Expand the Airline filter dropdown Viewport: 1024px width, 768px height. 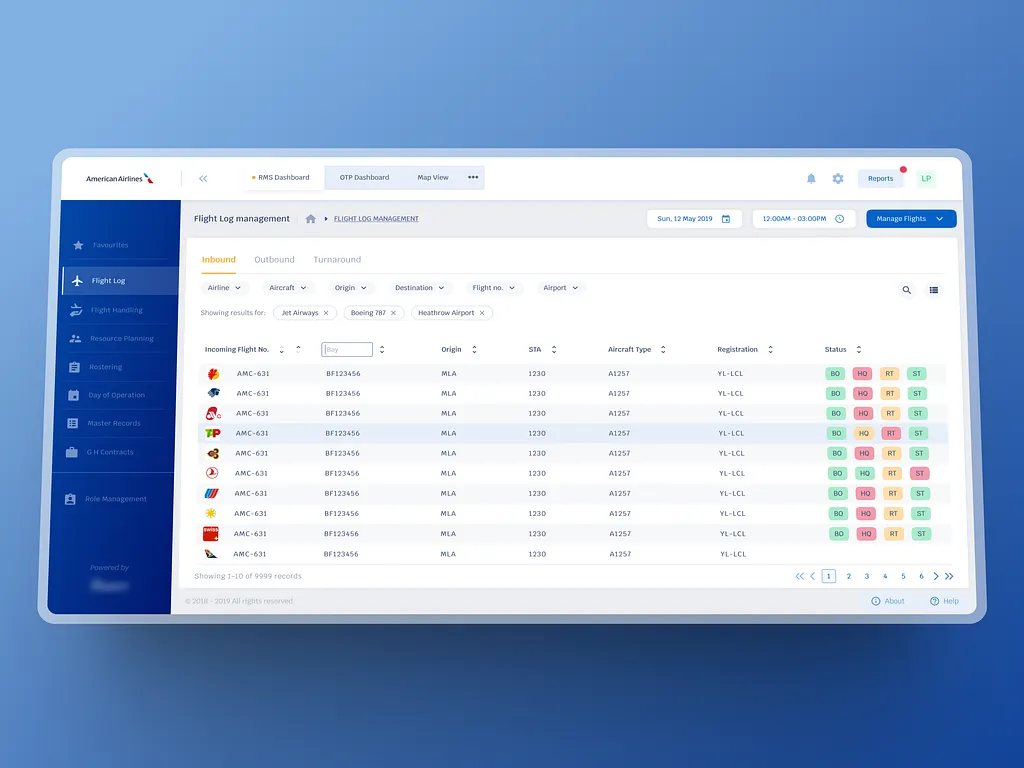(225, 288)
